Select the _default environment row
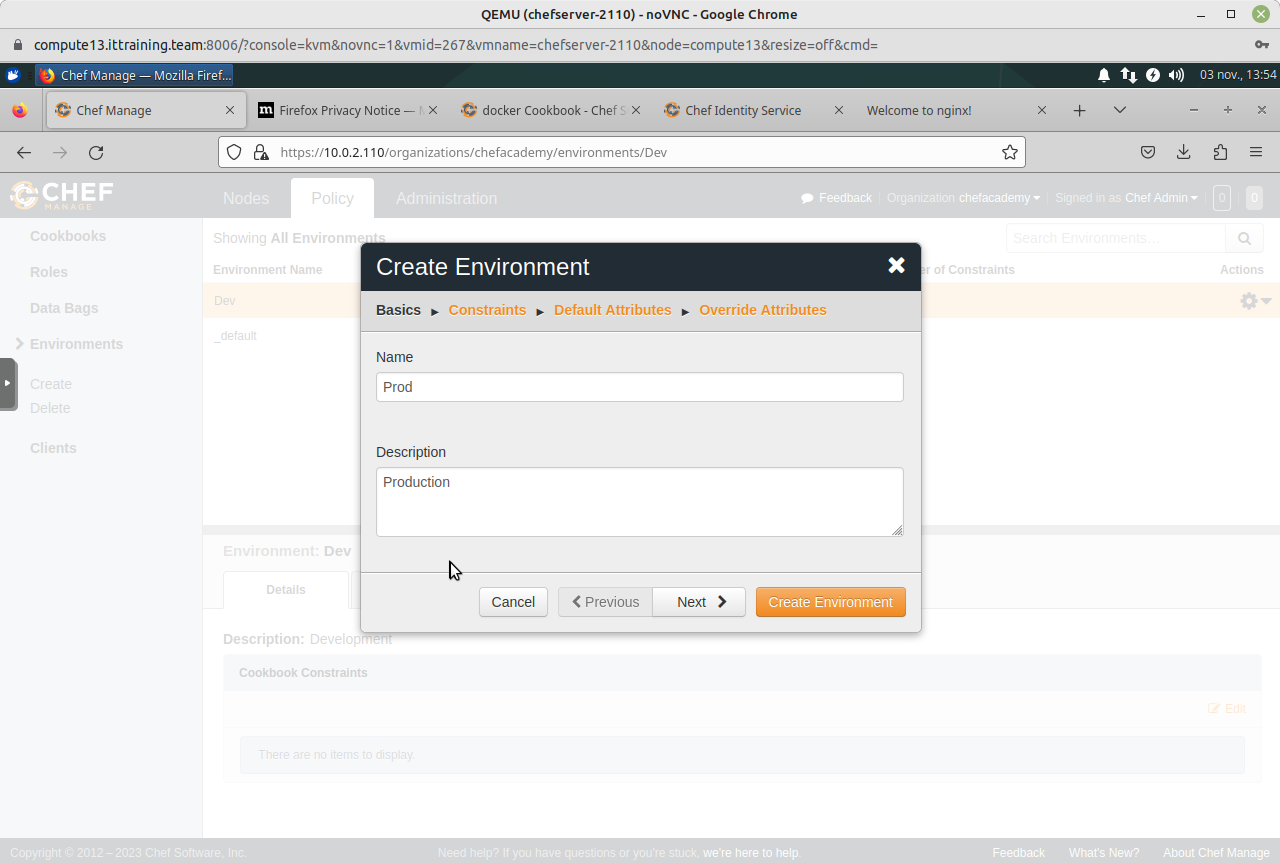1280x863 pixels. [741, 336]
